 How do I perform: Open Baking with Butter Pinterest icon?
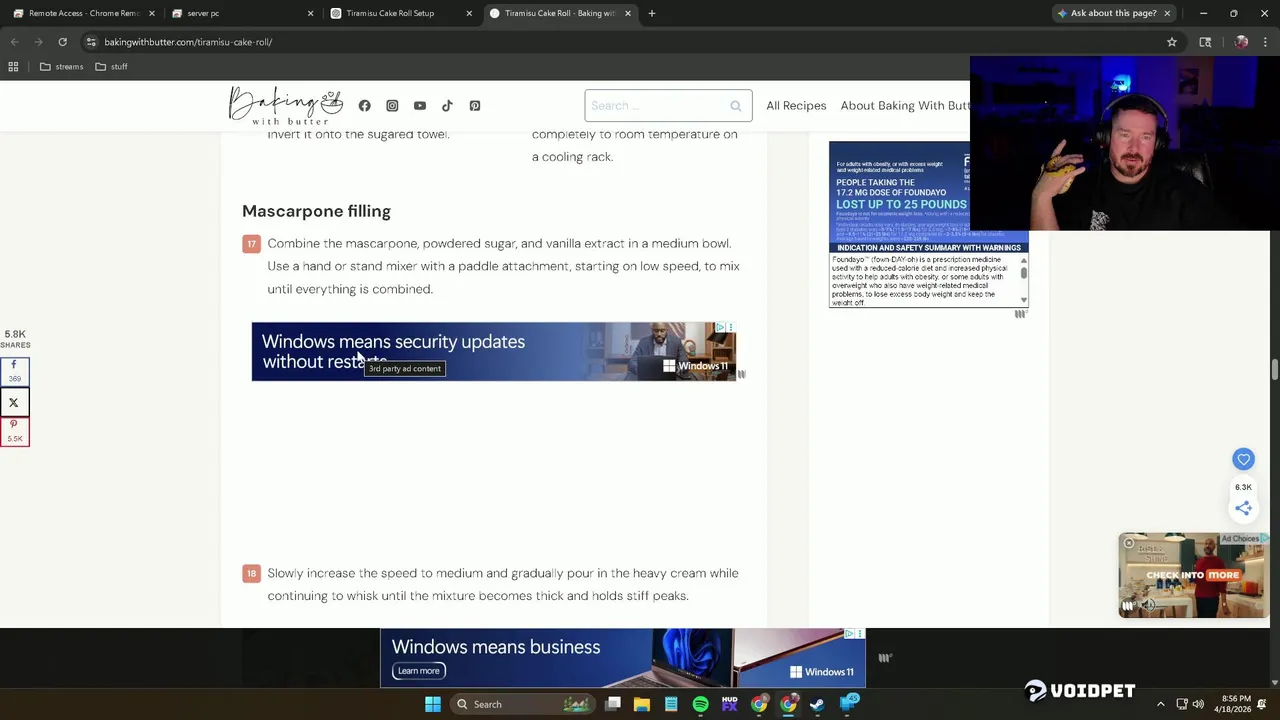point(475,106)
